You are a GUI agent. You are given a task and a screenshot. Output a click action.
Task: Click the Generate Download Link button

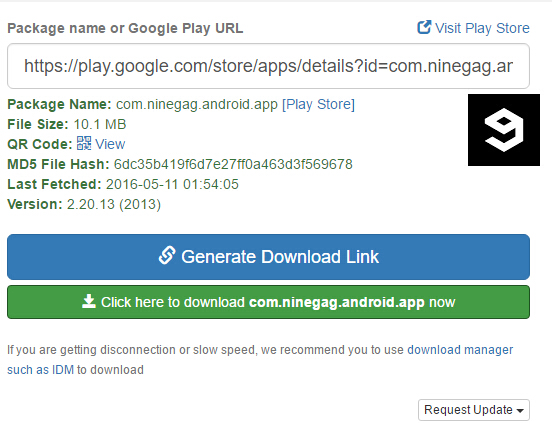(x=268, y=257)
